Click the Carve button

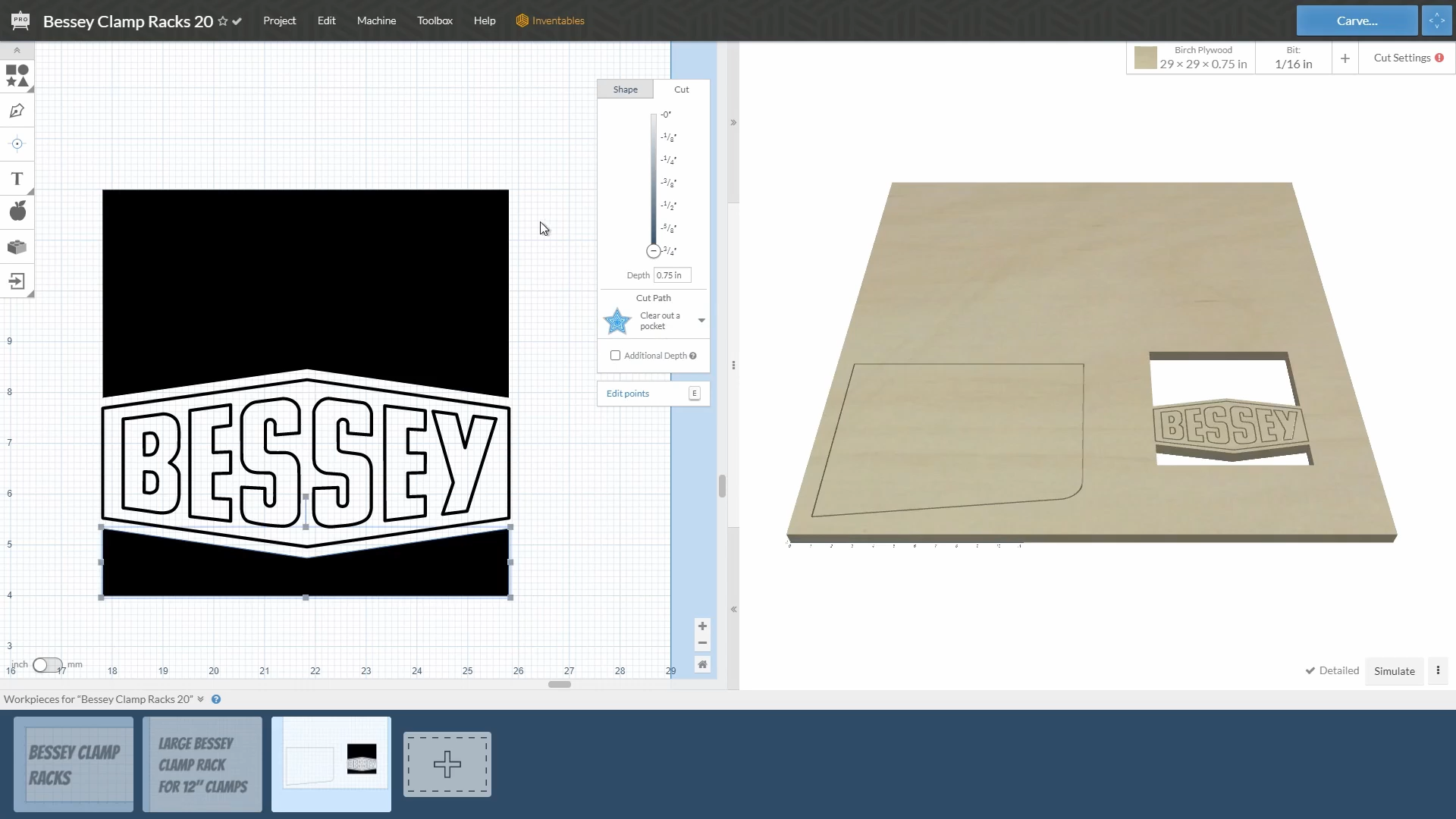click(x=1356, y=20)
